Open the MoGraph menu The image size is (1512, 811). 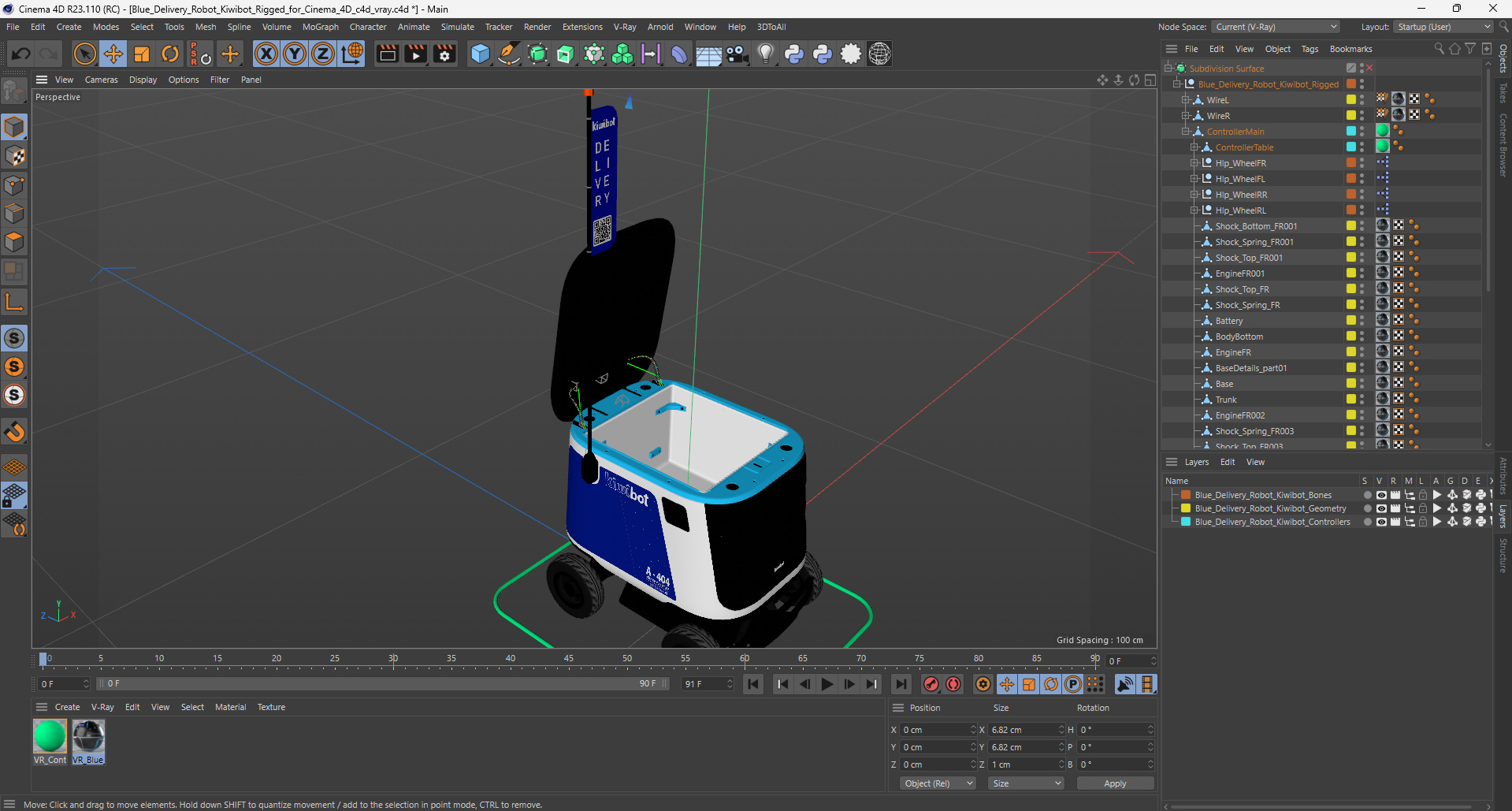point(321,27)
